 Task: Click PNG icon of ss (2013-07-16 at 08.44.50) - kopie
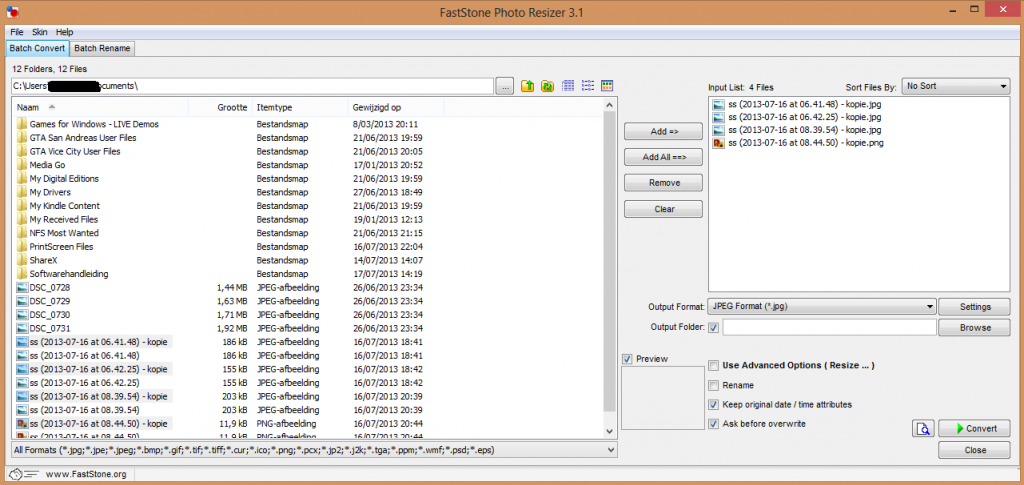pyautogui.click(x=22, y=424)
